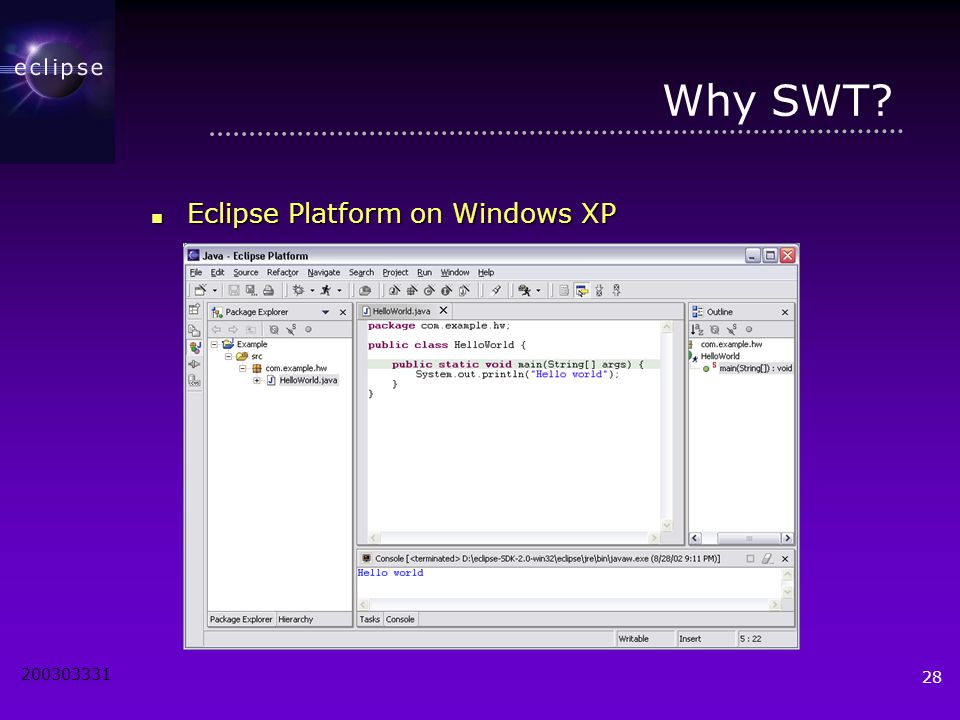
Task: Collapse the com.example.hw package node
Action: point(242,369)
